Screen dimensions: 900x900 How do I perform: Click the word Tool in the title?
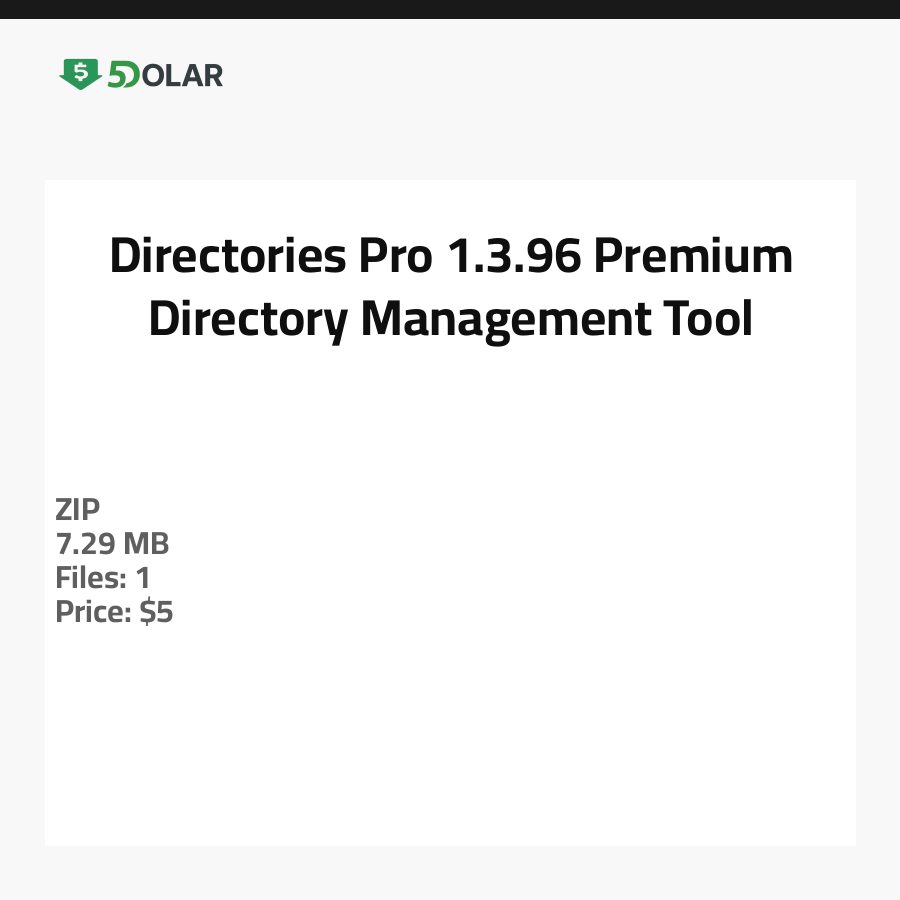pyautogui.click(x=707, y=320)
